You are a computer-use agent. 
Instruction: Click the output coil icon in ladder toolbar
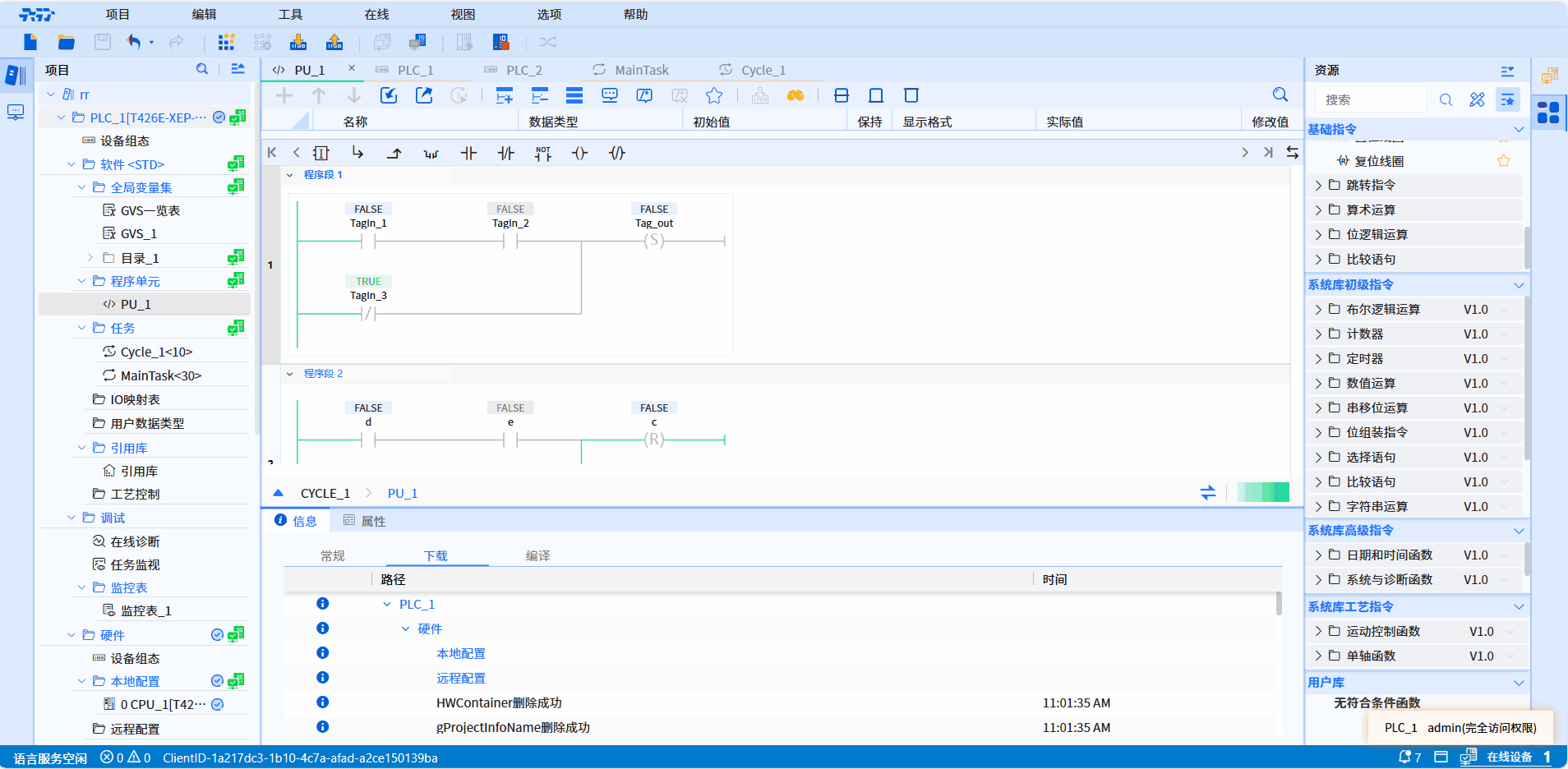579,153
